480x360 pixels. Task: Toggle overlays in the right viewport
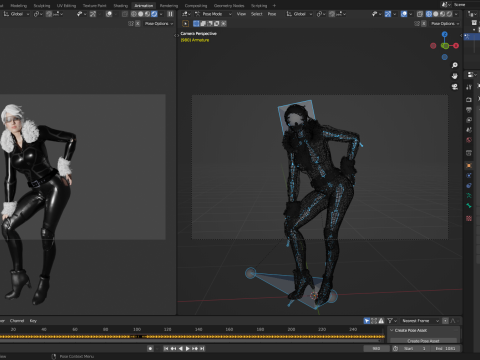click(404, 14)
